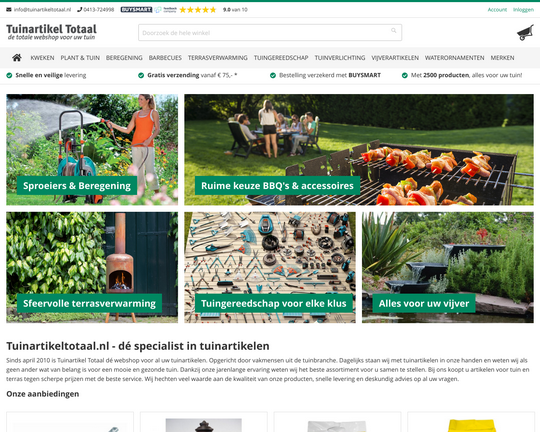Click the fourth offer card with yellow product
Viewport: 540px width, 432px height.
click(x=471, y=422)
